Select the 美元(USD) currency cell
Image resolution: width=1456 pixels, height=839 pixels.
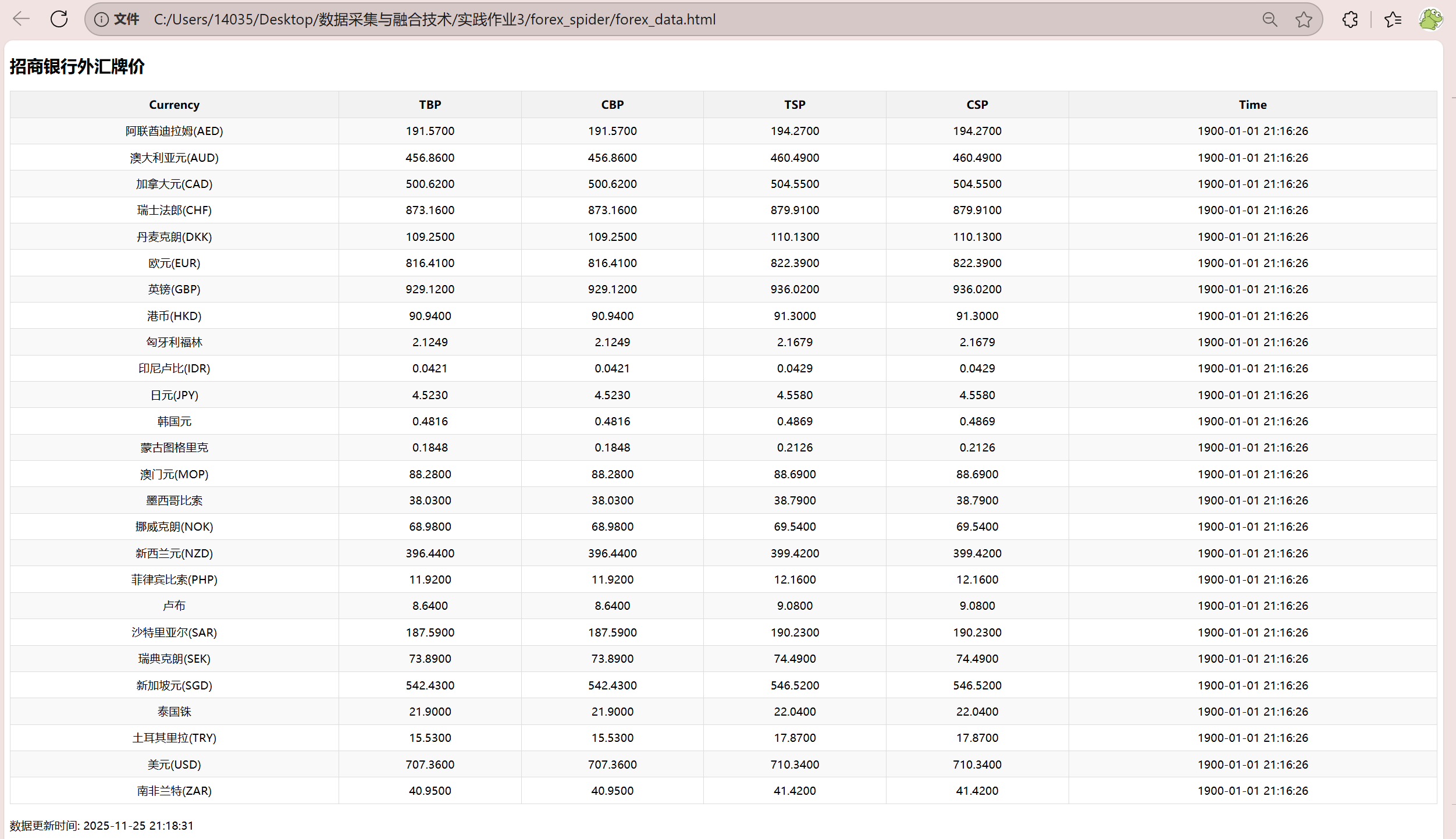click(174, 765)
